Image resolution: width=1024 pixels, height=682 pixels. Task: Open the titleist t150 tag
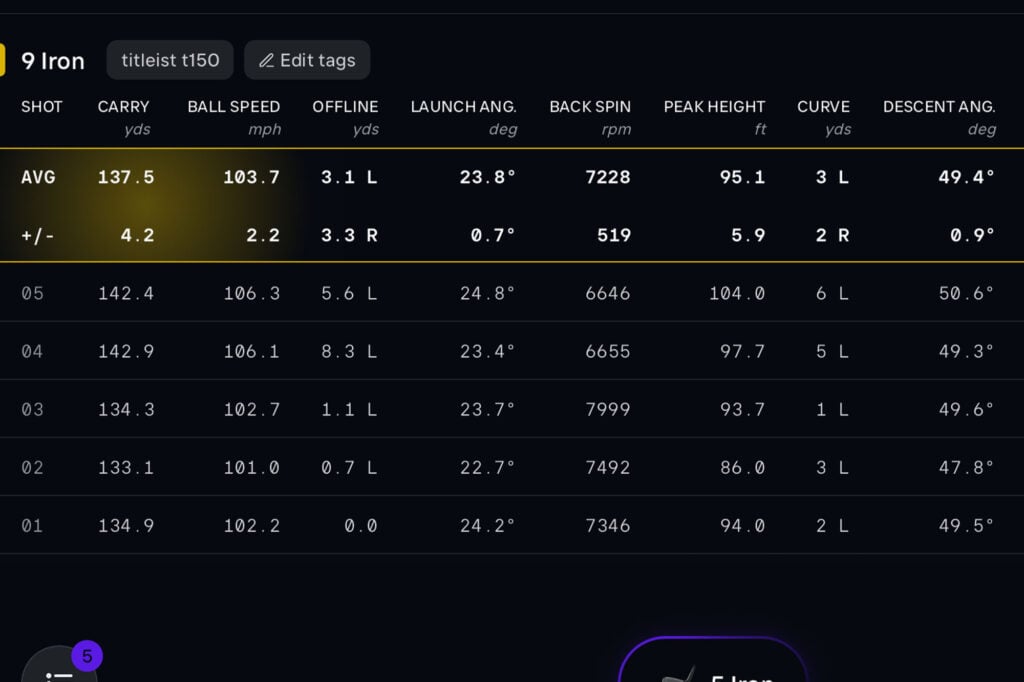(x=170, y=60)
